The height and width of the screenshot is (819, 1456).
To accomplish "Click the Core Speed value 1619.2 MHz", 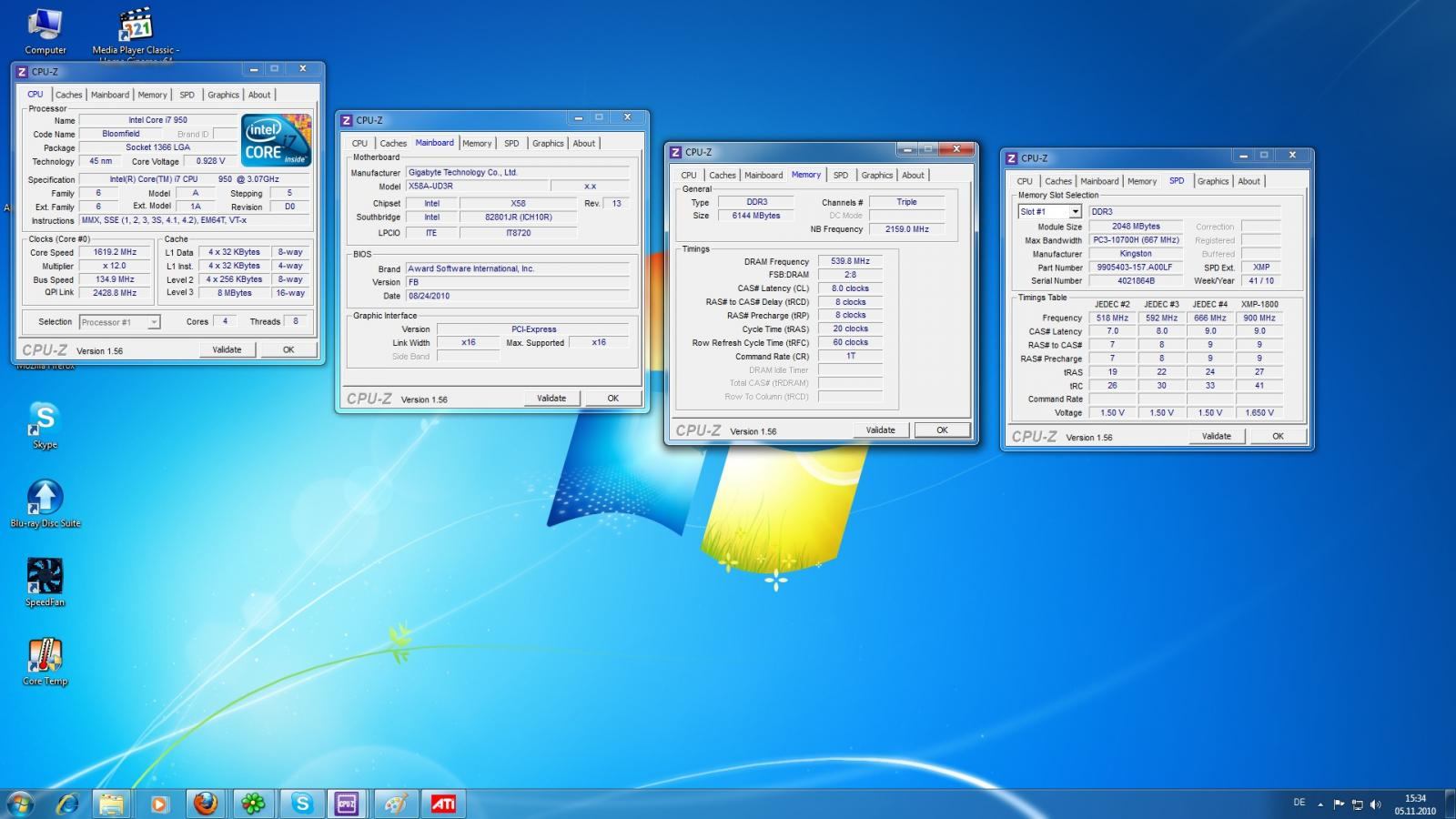I will click(115, 252).
